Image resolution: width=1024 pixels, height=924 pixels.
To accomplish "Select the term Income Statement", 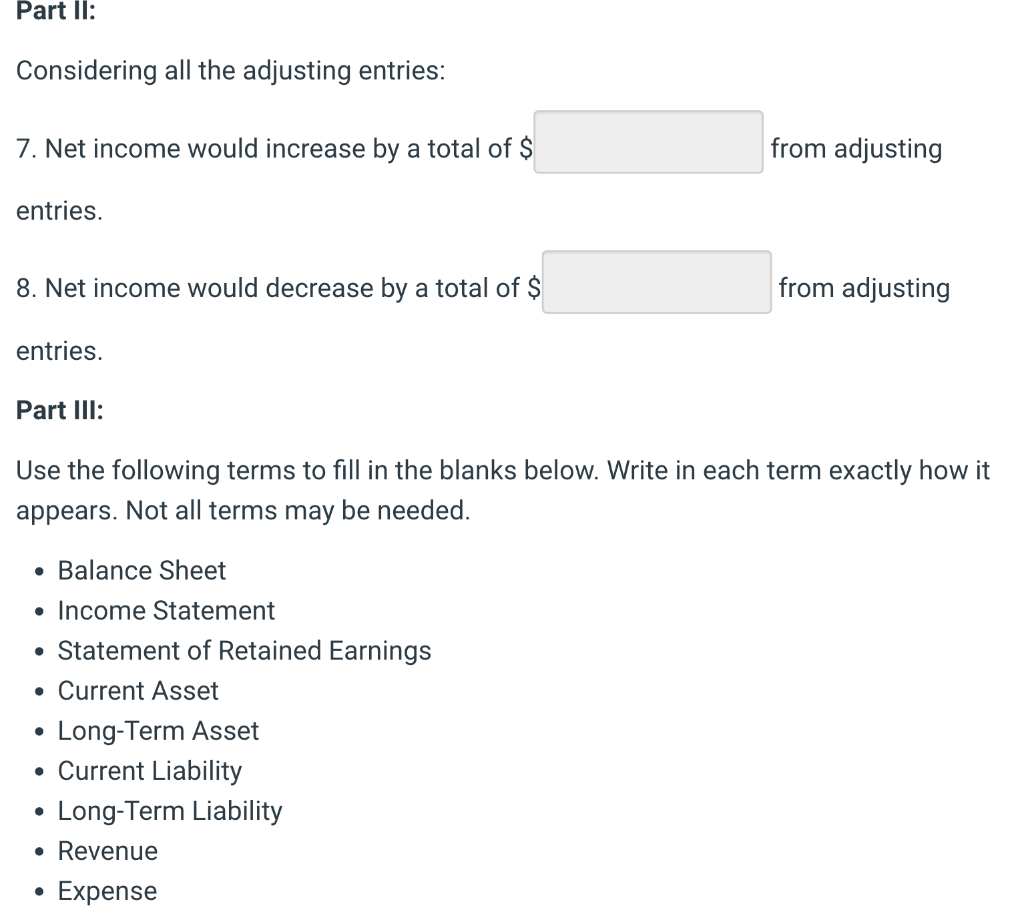I will click(x=166, y=610).
